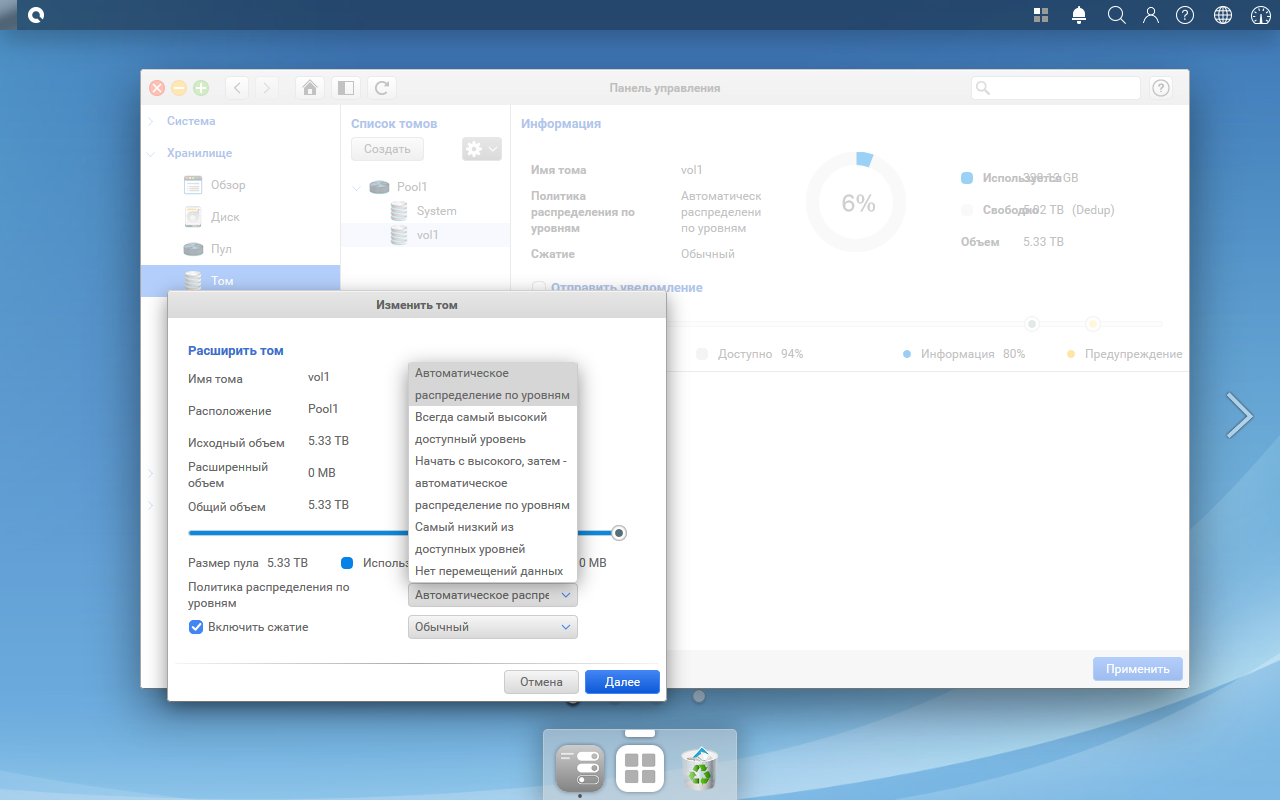Click the Control Panel home icon

(310, 88)
